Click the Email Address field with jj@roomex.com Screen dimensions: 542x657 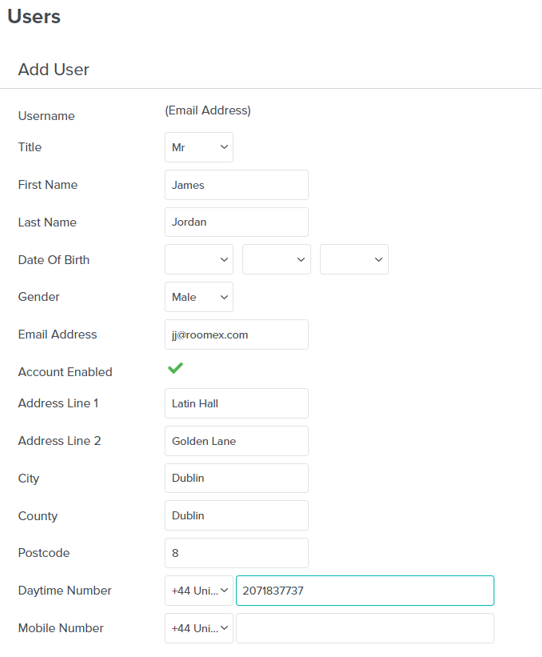click(237, 335)
